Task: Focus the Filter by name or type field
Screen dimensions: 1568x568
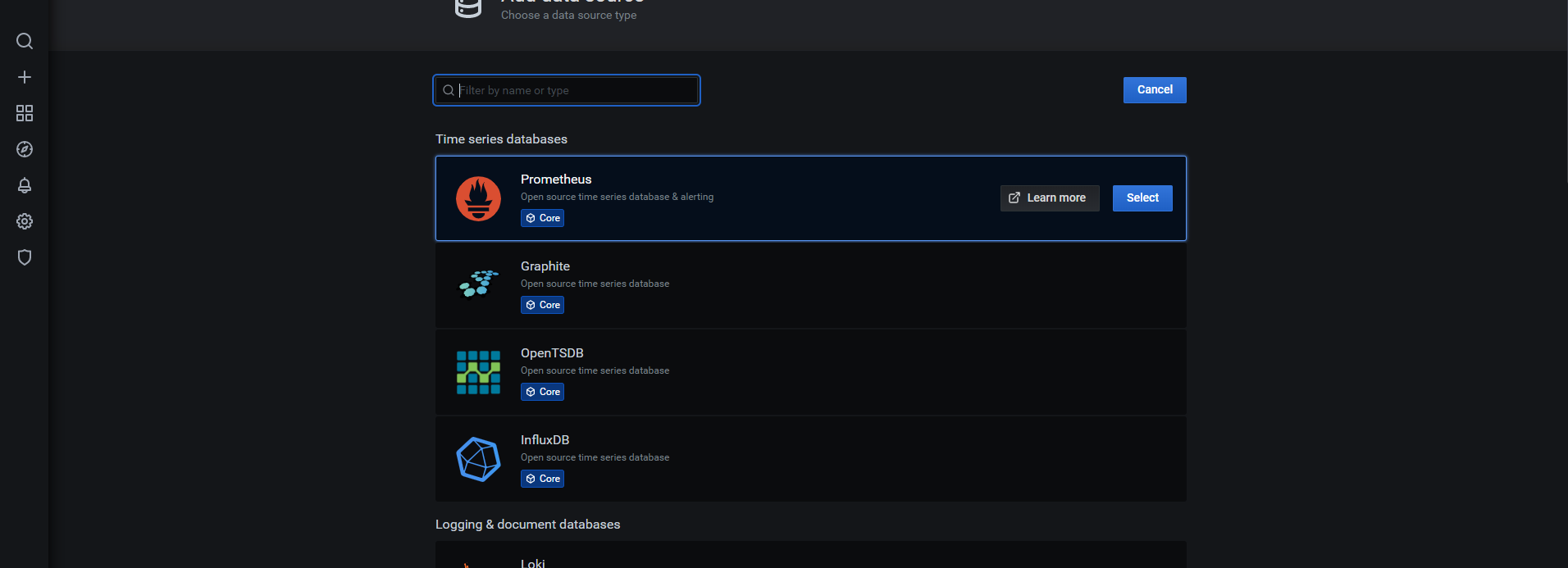Action: coord(567,90)
